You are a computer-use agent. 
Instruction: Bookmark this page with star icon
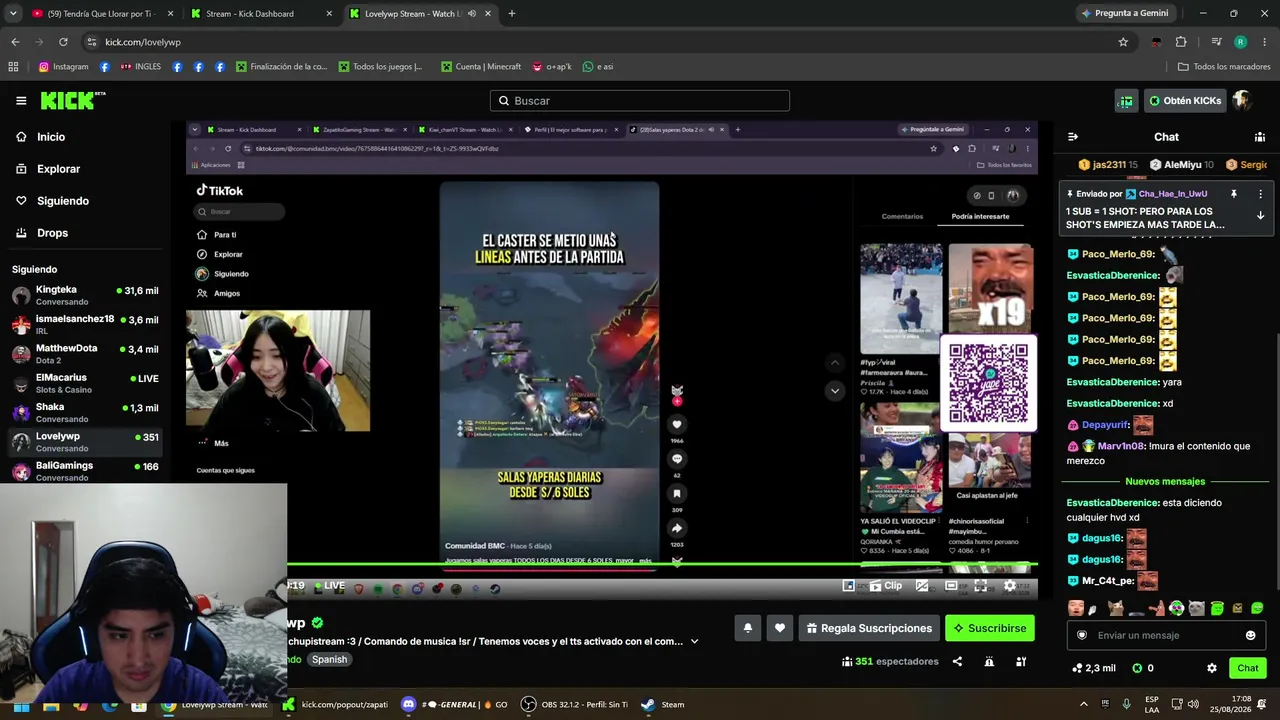[x=1123, y=42]
